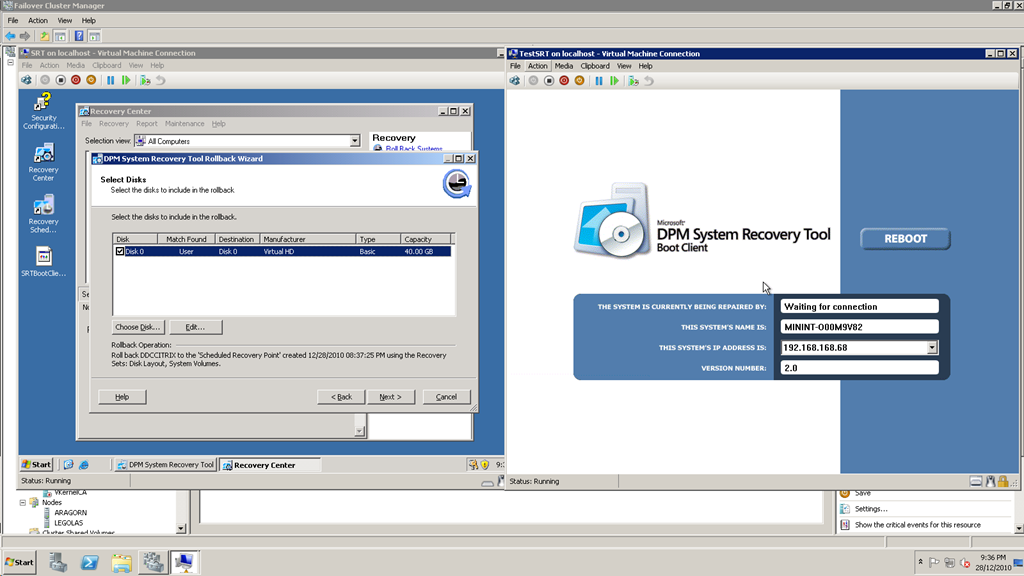Open Windows Explorer from host taskbar
This screenshot has height=576, width=1024.
[121, 562]
